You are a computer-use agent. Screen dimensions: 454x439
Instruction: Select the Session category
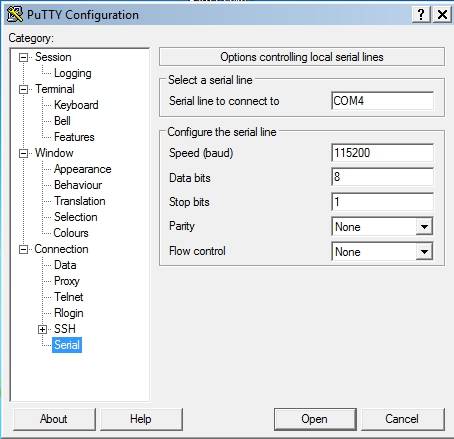coord(53,57)
